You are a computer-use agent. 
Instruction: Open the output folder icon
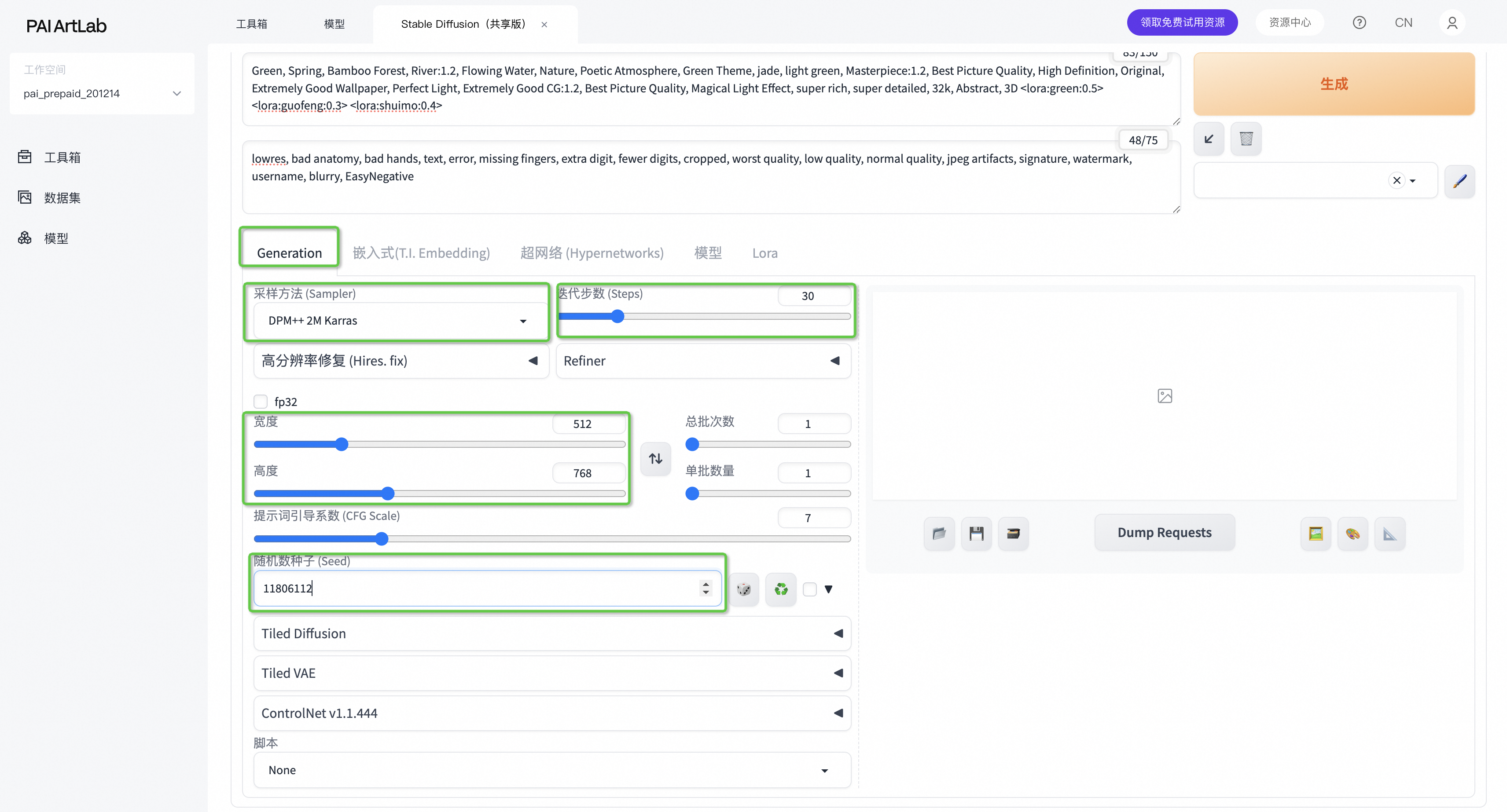click(x=939, y=533)
